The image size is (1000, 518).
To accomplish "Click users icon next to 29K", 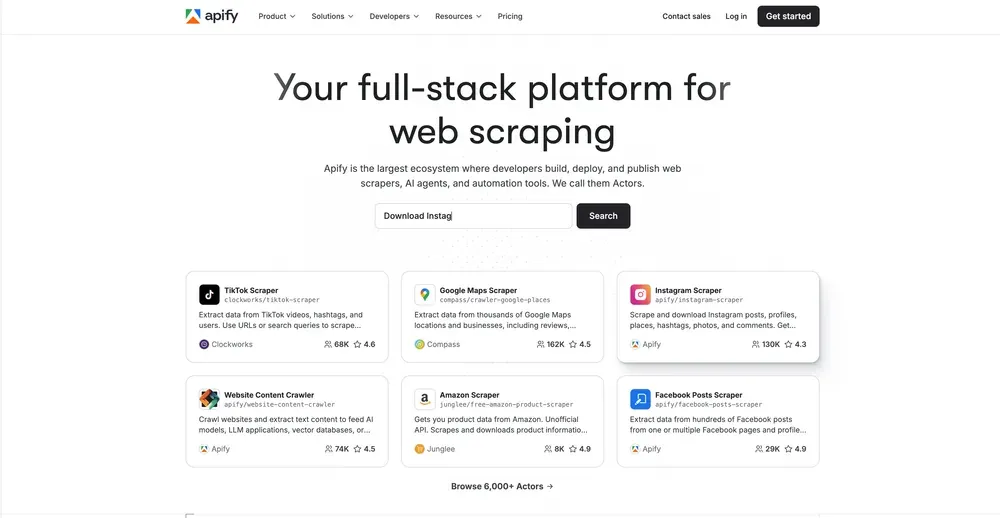I will [759, 449].
